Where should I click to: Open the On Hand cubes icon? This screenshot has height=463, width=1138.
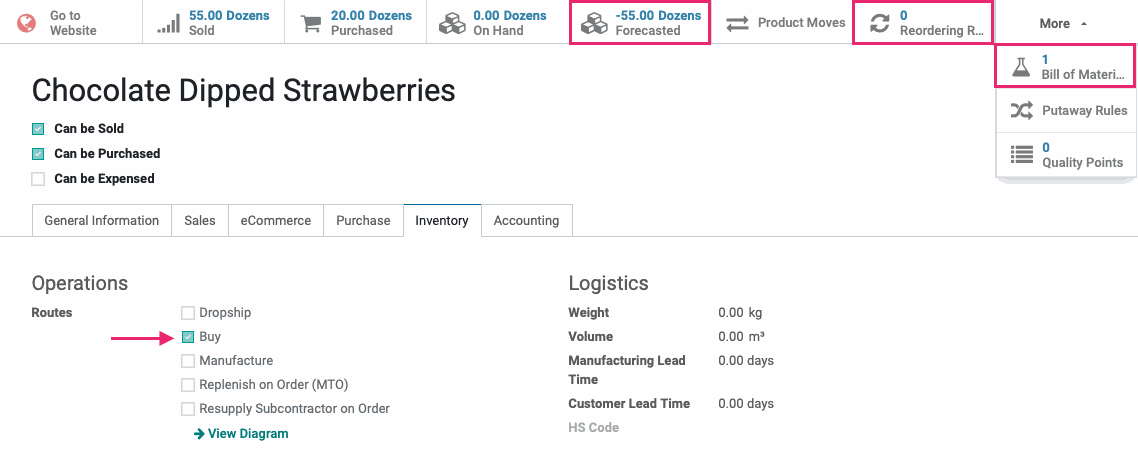(x=452, y=23)
